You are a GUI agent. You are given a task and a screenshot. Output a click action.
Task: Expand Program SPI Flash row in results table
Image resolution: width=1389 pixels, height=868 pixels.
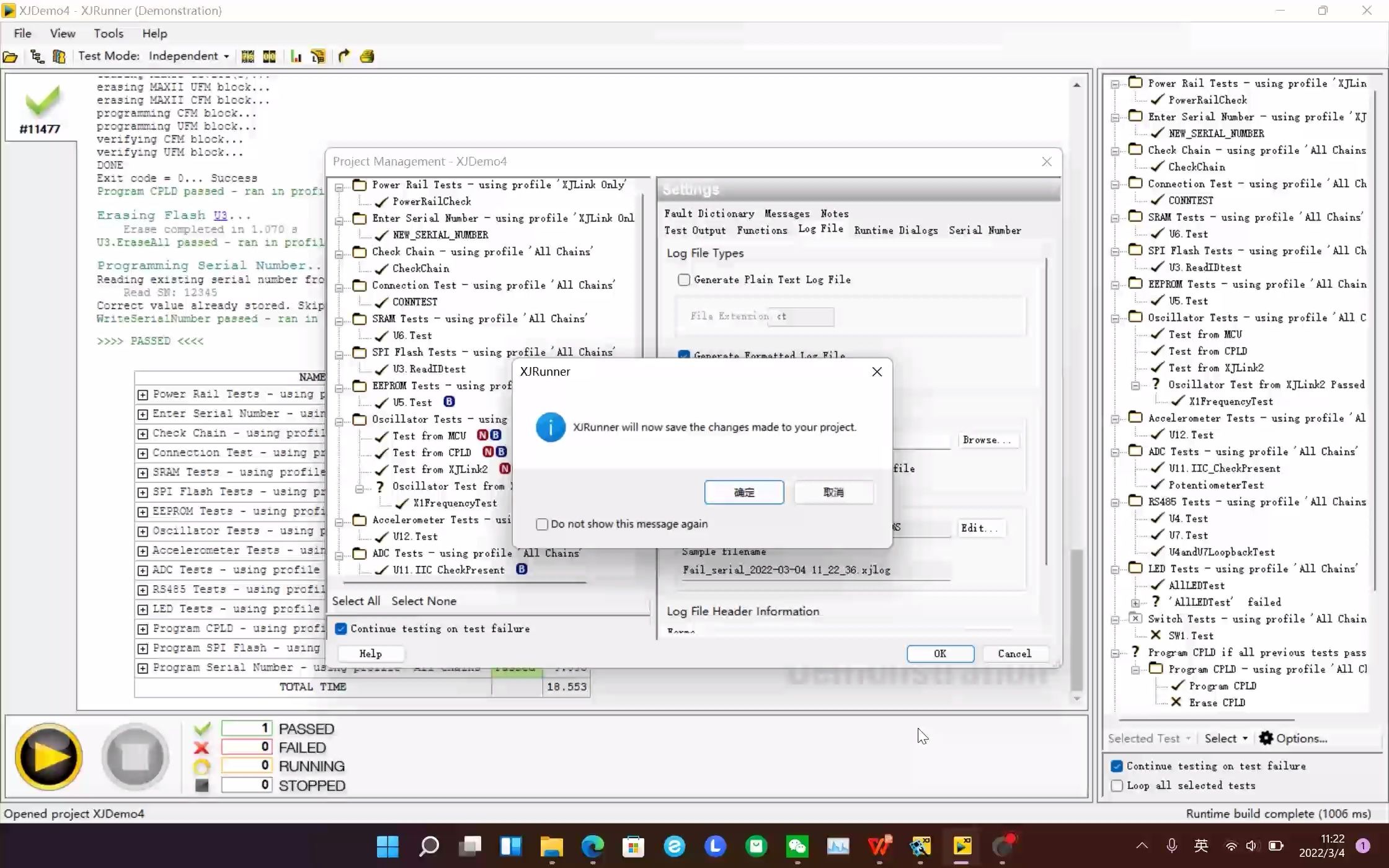[x=143, y=649]
